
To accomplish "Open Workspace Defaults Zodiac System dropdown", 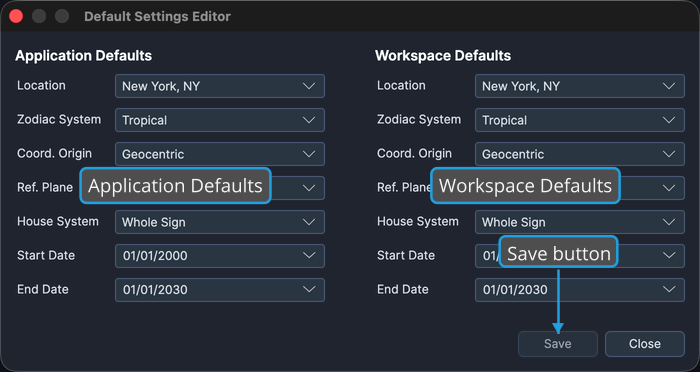I will pyautogui.click(x=579, y=120).
